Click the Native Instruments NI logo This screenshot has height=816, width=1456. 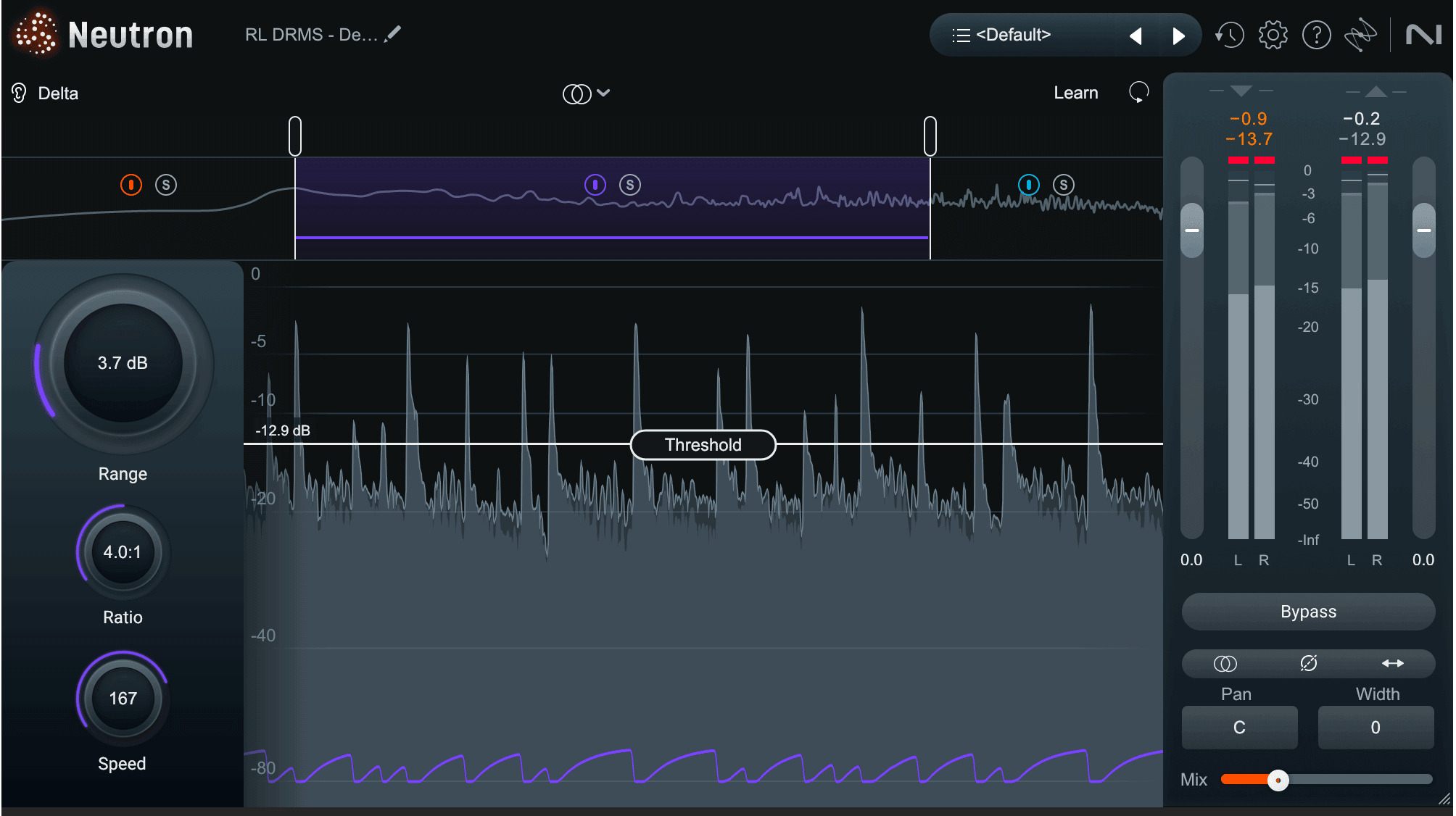1424,35
